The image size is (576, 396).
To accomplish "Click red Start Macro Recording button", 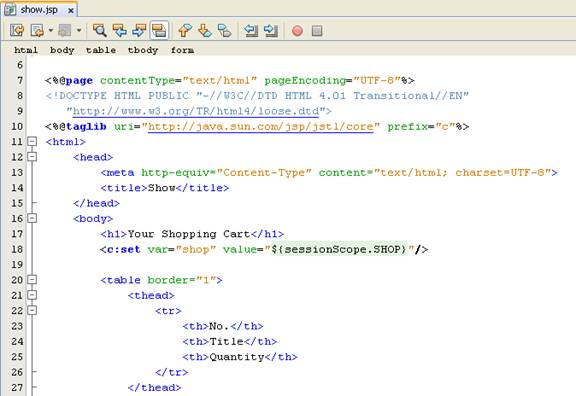I will 297,30.
